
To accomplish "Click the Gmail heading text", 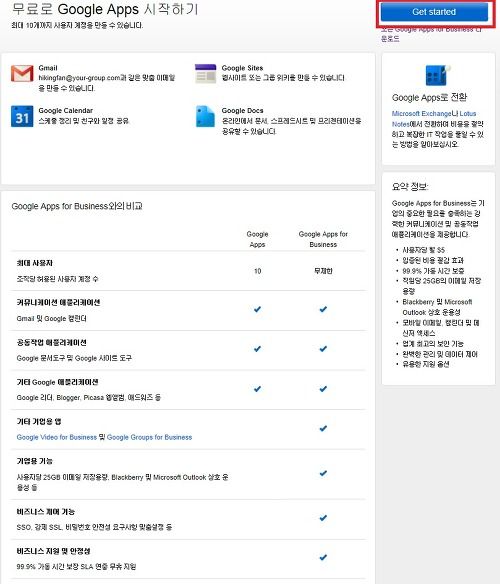I will pos(48,68).
